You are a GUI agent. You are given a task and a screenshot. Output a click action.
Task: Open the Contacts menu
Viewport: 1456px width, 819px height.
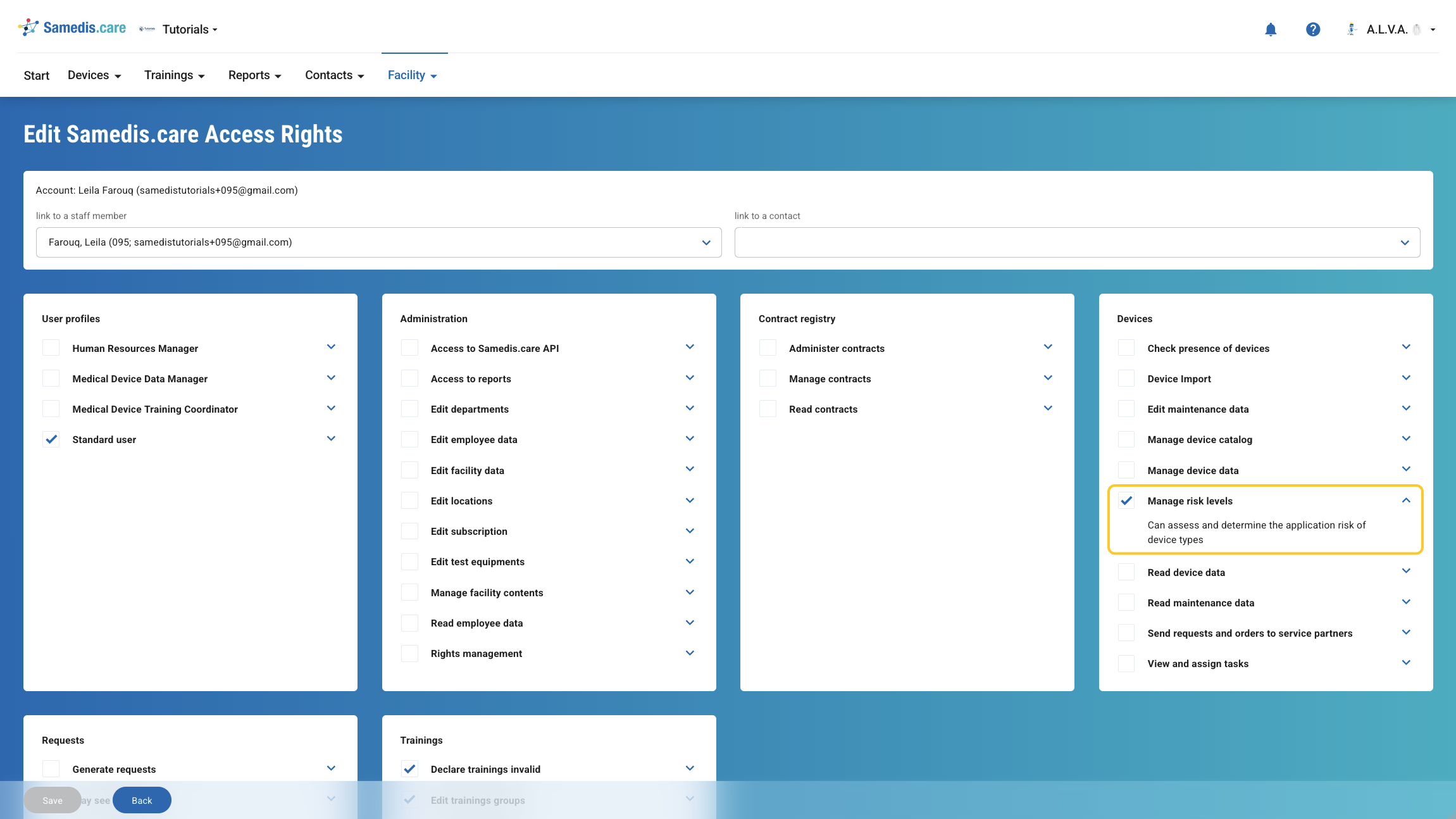pos(335,75)
